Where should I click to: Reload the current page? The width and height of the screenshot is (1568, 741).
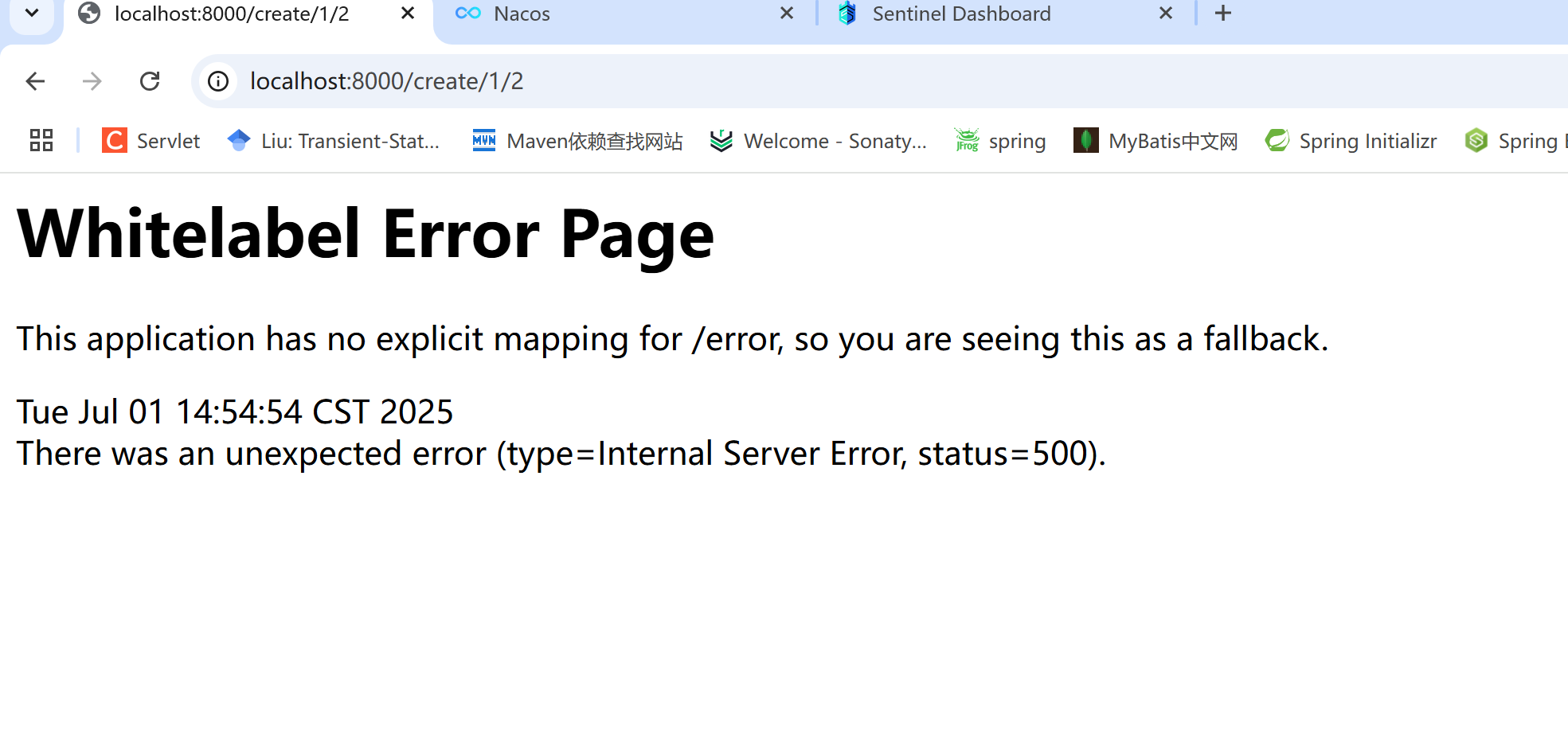point(150,81)
